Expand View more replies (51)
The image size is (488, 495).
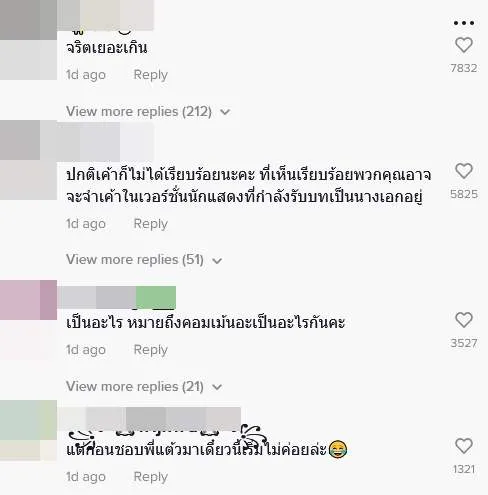coord(144,260)
